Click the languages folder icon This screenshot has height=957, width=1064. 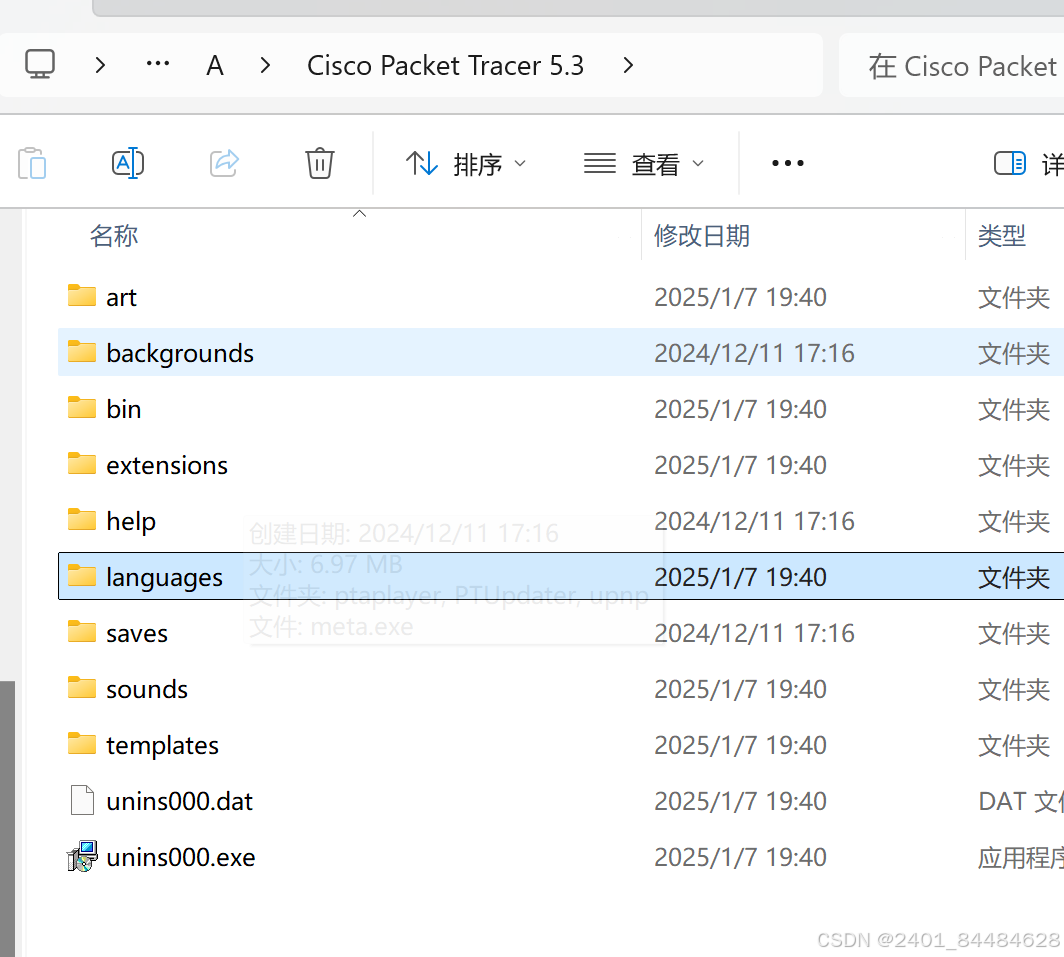[x=81, y=575]
